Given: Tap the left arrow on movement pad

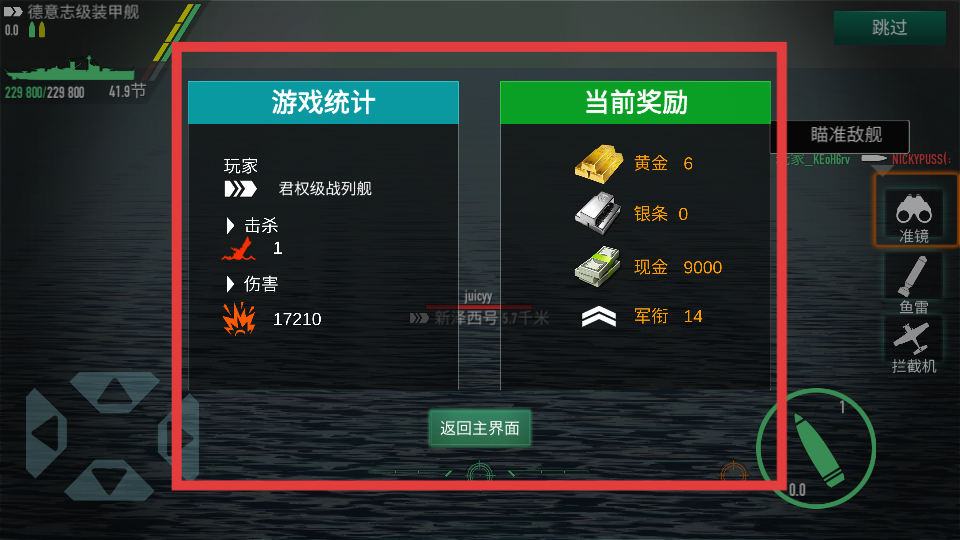Looking at the screenshot, I should click(x=47, y=432).
